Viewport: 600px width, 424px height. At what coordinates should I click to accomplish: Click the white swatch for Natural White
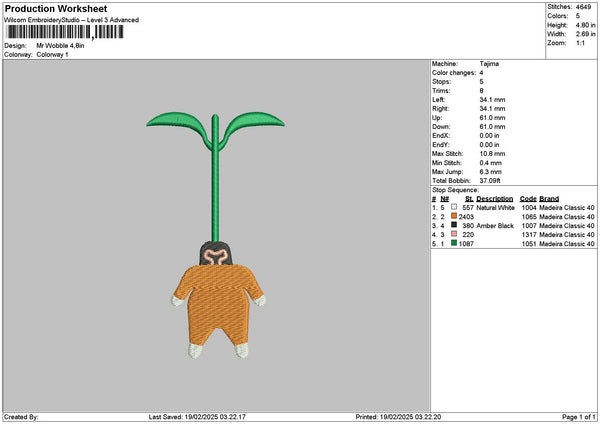coord(454,207)
